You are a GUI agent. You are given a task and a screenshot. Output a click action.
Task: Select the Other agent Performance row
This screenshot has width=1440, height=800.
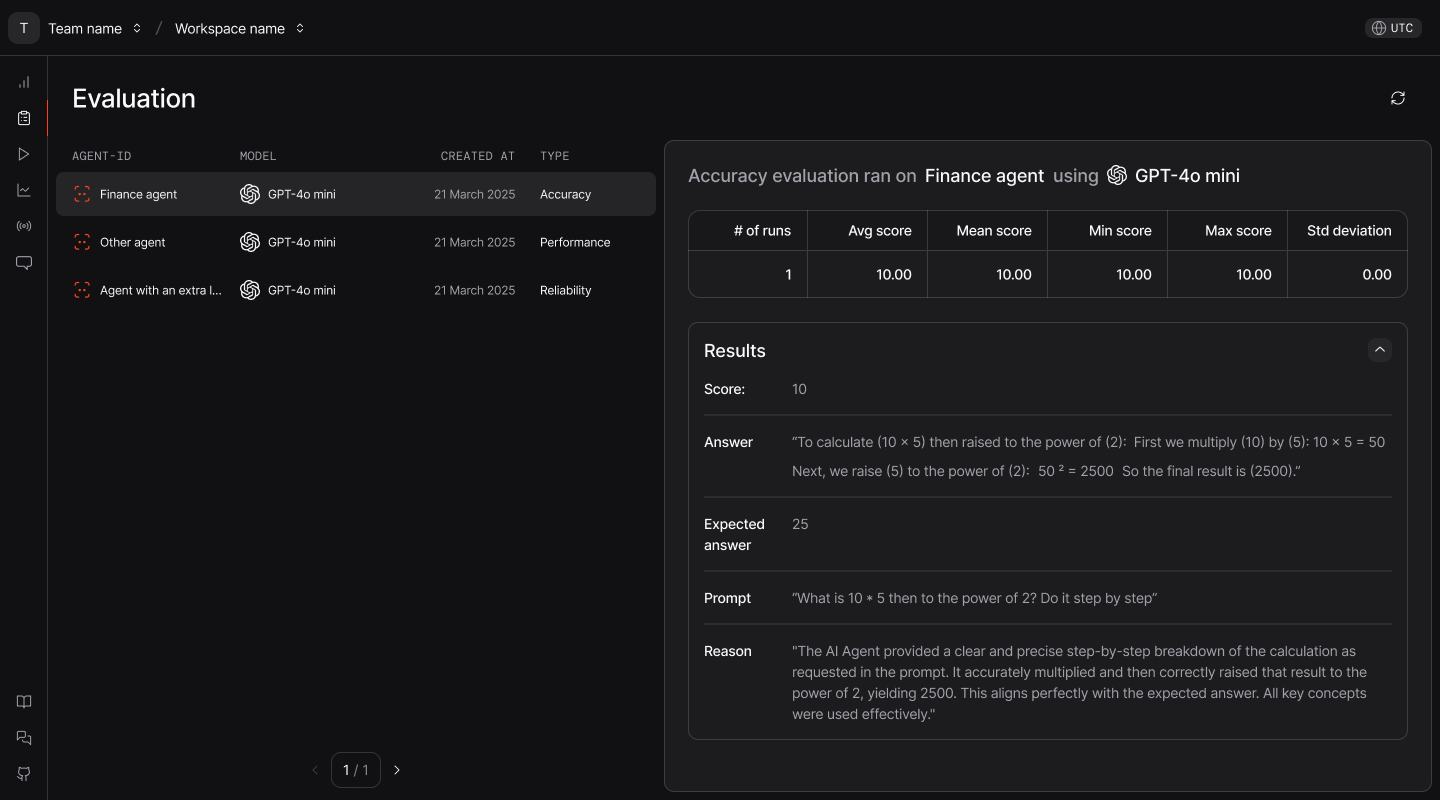click(356, 242)
